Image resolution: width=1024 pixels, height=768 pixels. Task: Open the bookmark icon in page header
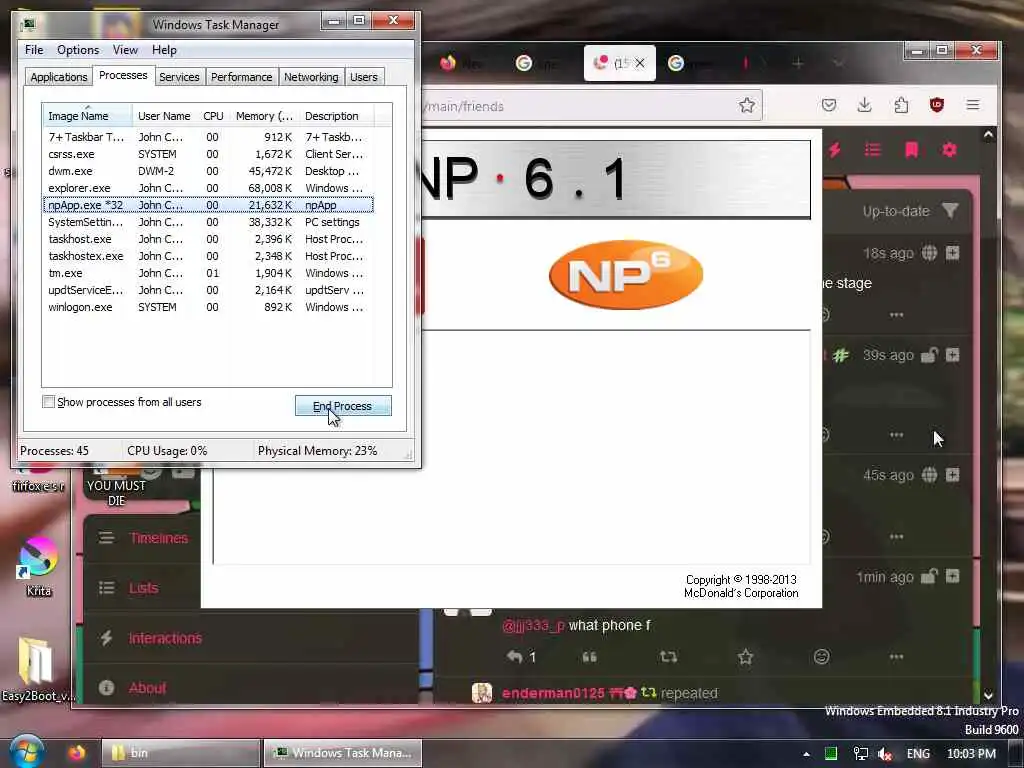[911, 150]
